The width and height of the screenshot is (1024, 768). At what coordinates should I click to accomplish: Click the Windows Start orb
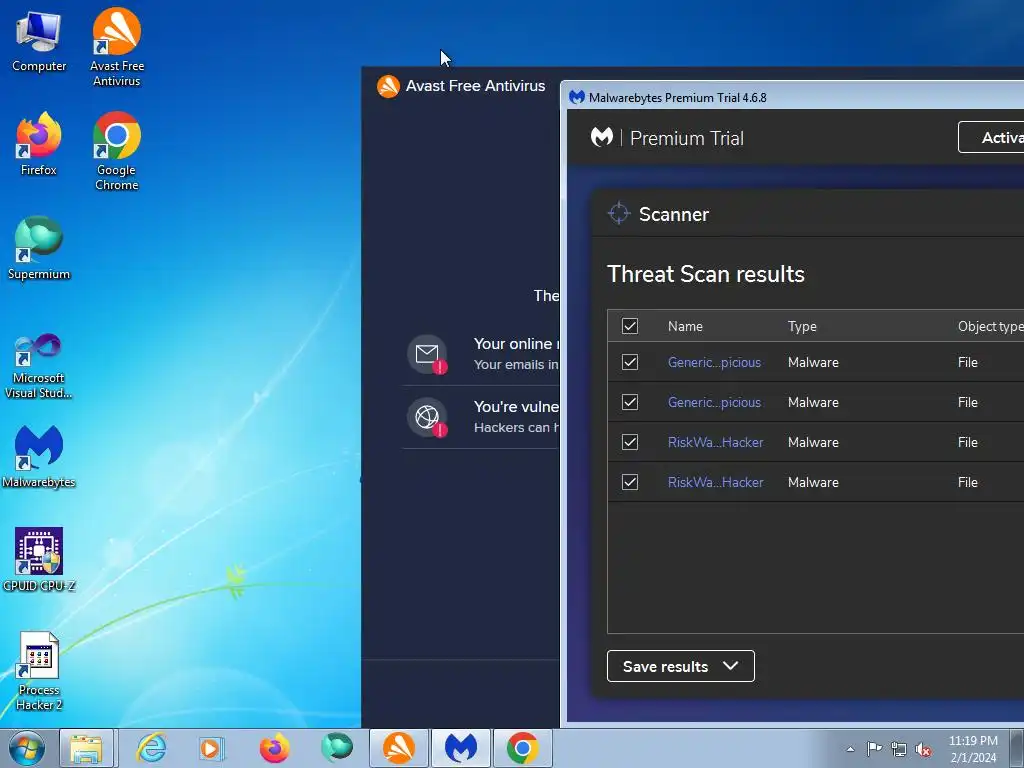(x=27, y=748)
